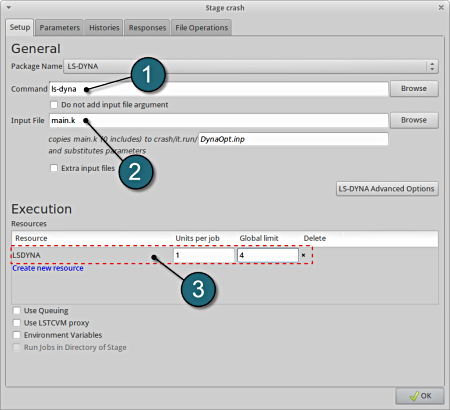Enable Do not add input file argument
Viewport: 450px width, 410px height.
[54, 105]
